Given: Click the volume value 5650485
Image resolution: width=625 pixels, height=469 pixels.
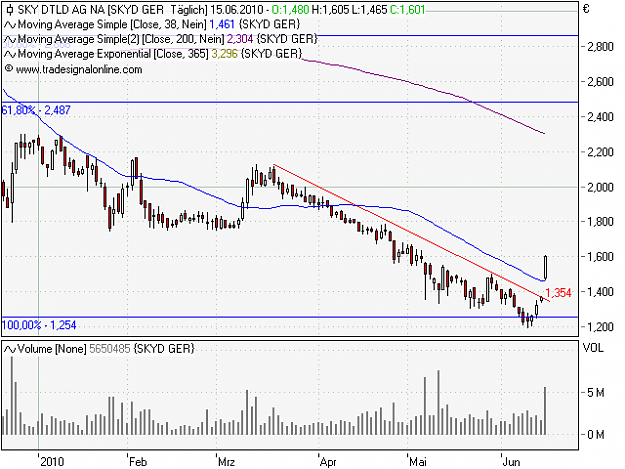Looking at the screenshot, I should [110, 349].
